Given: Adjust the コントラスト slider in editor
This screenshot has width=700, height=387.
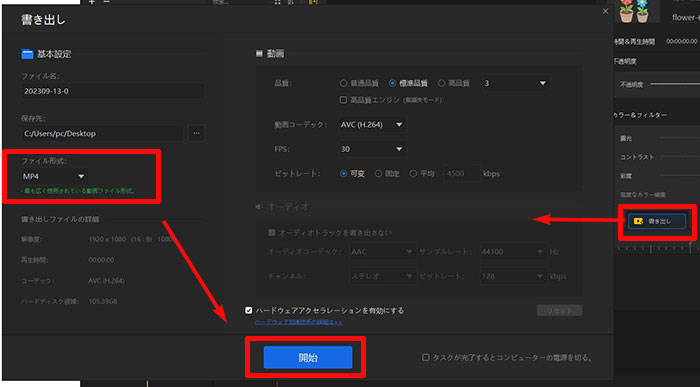Looking at the screenshot, I should coord(679,157).
